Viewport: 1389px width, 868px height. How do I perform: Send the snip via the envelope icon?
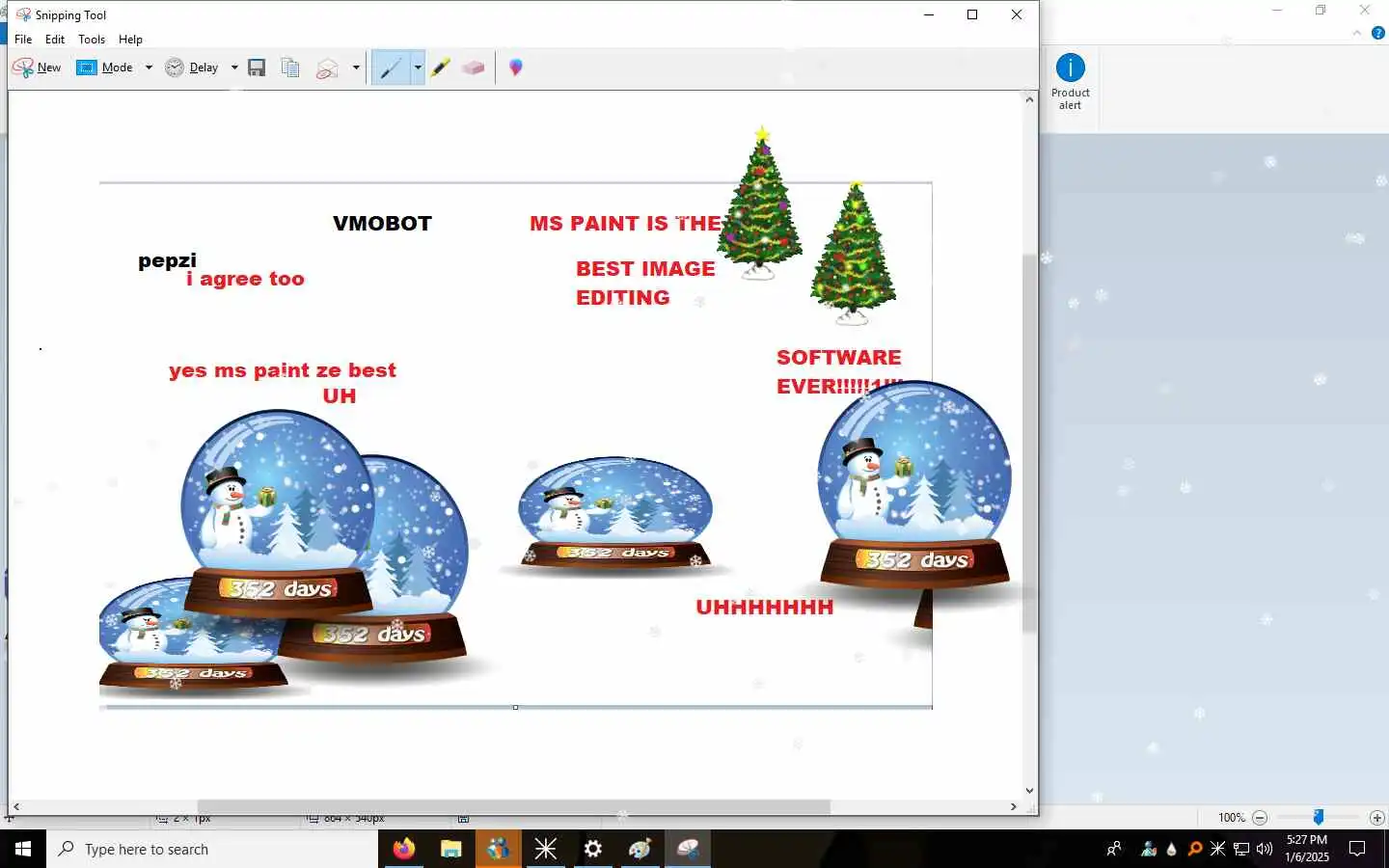click(x=328, y=68)
